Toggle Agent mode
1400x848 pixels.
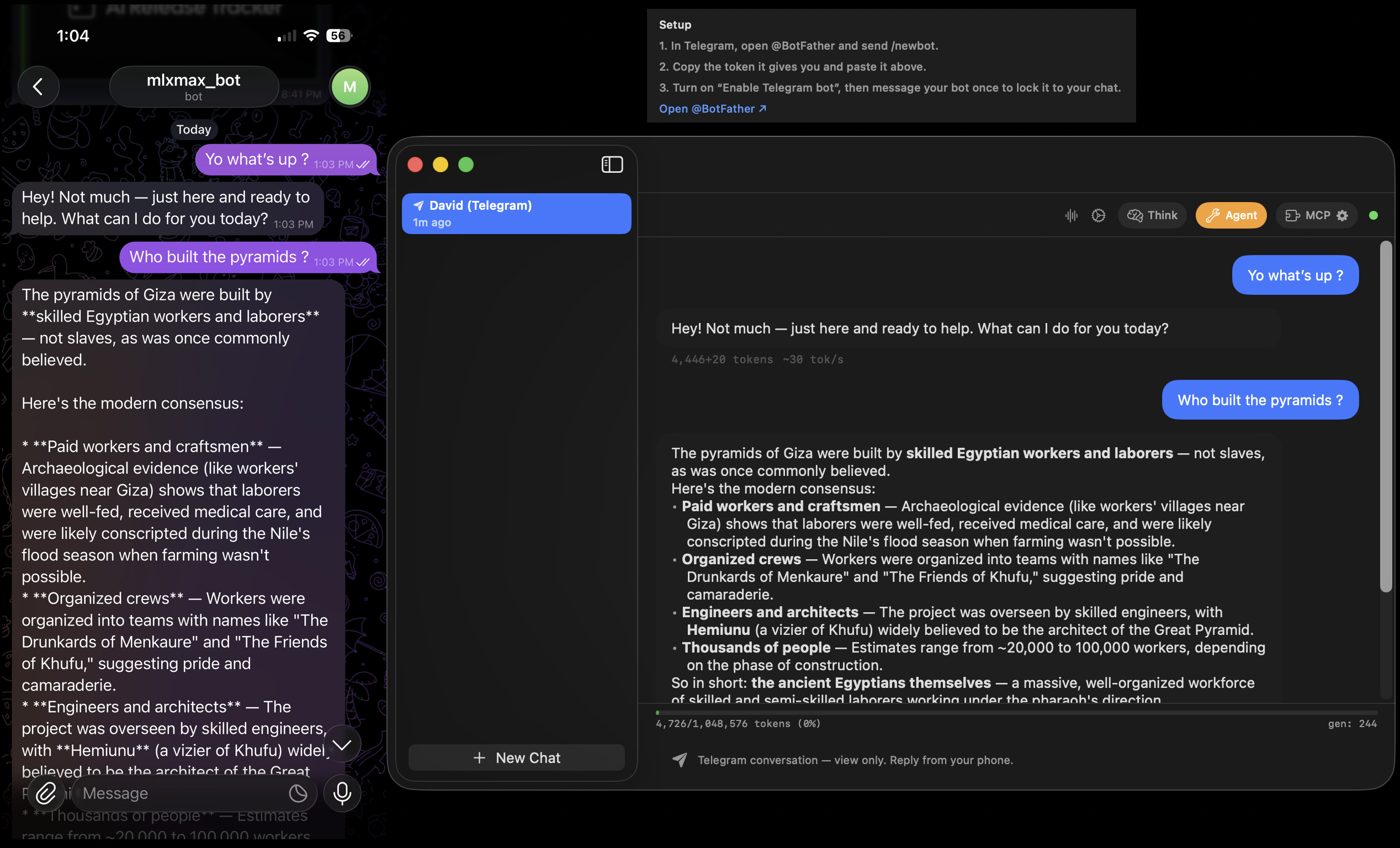(x=1231, y=215)
